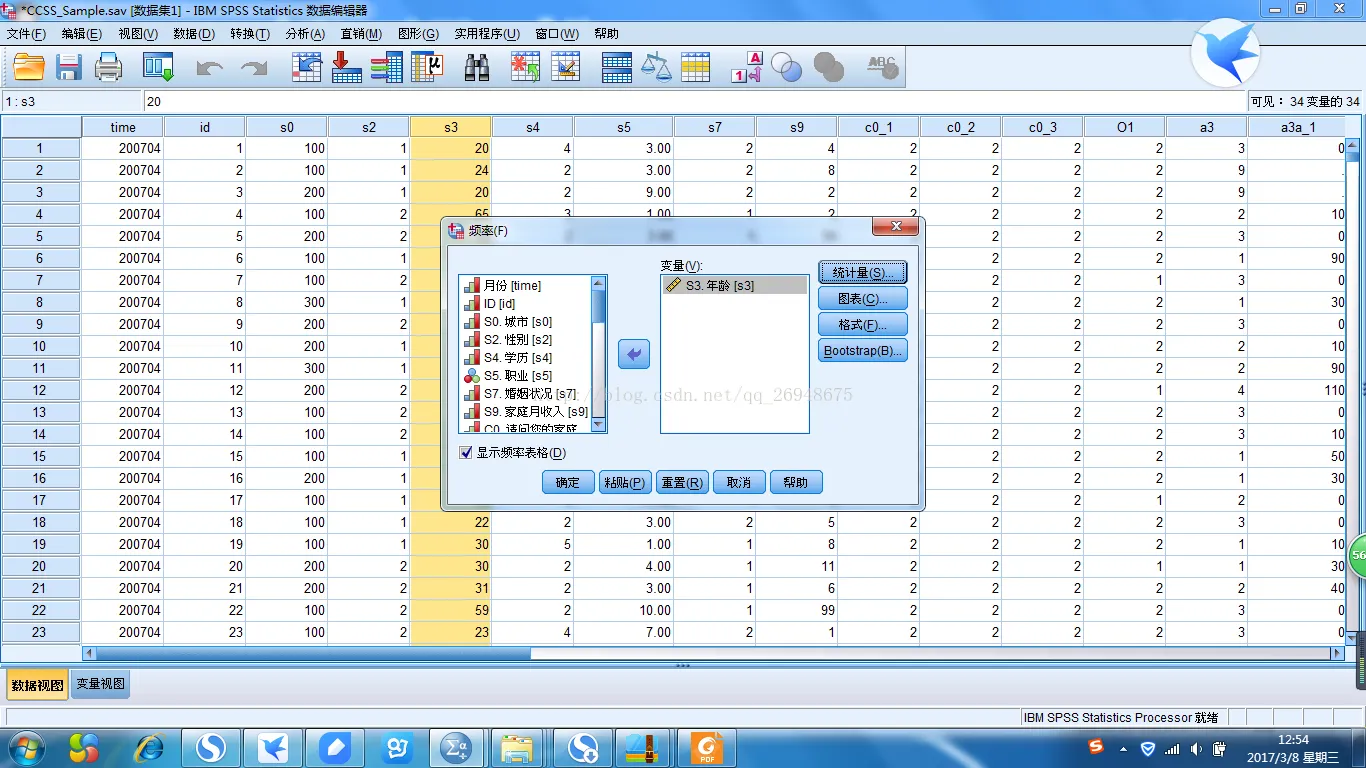The height and width of the screenshot is (768, 1366).
Task: Click the Use Variable Sets circles icon
Action: click(x=787, y=67)
